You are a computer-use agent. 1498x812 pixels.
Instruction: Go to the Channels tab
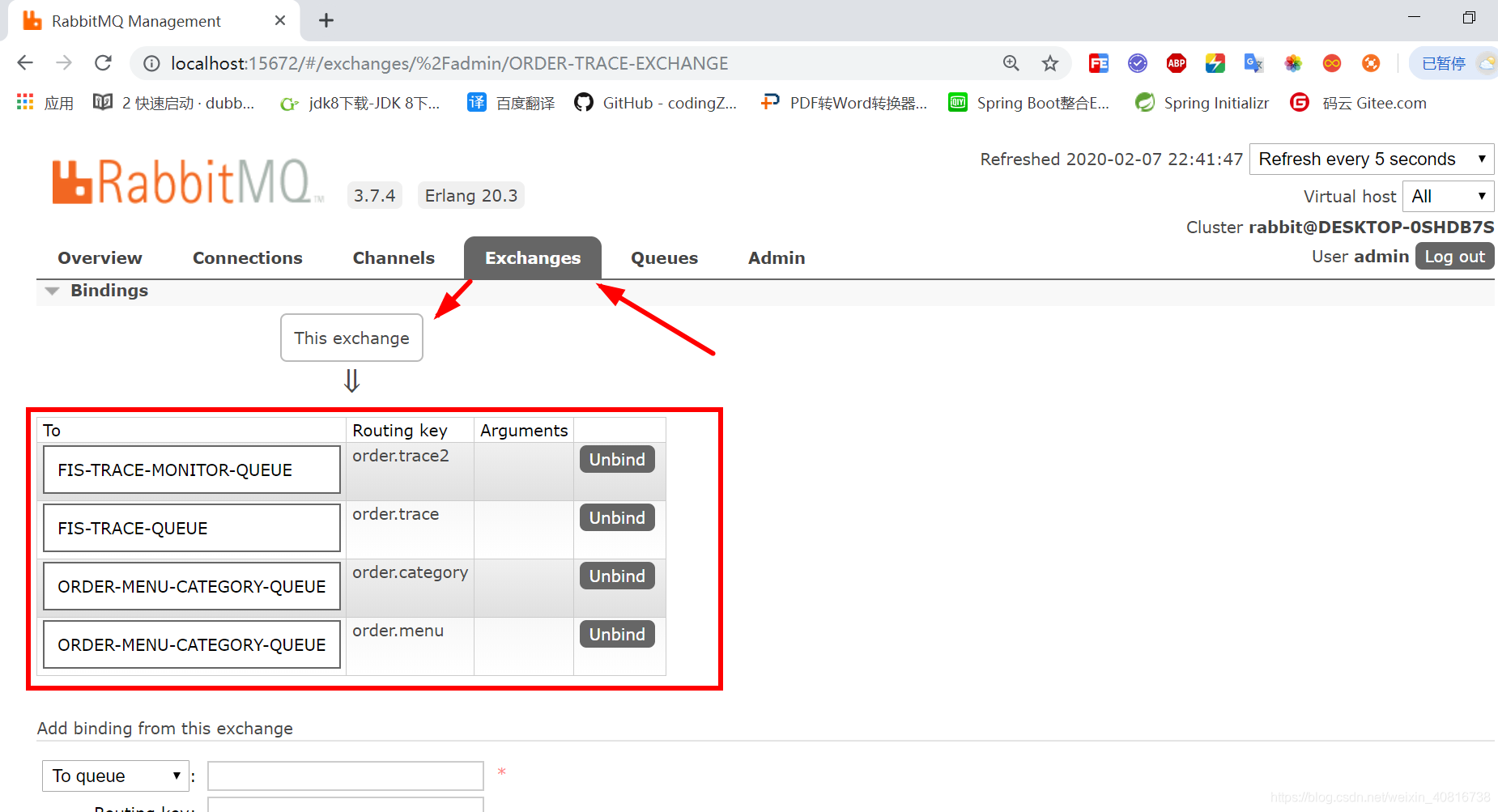point(394,257)
